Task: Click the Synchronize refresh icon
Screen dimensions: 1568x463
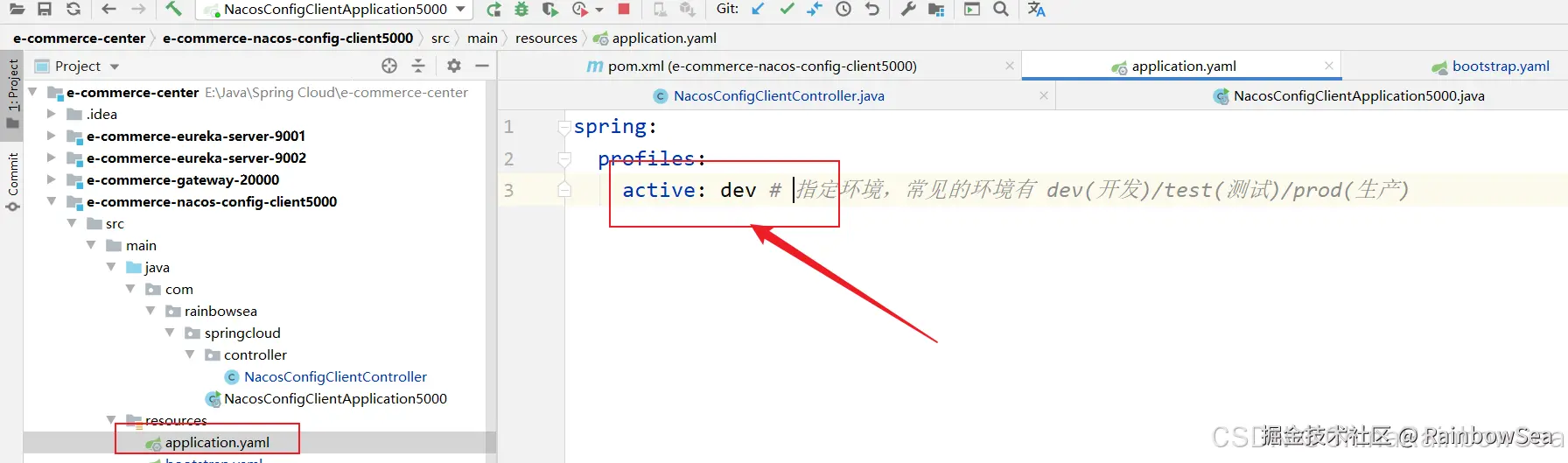Action: tap(73, 10)
